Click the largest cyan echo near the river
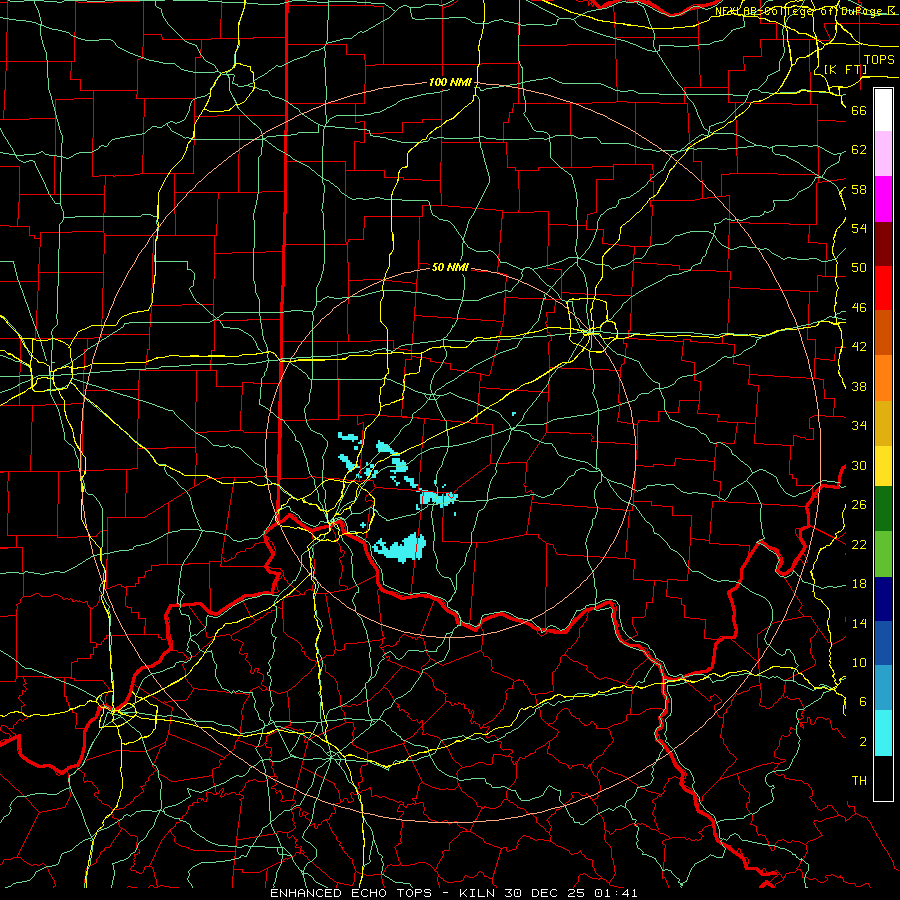The height and width of the screenshot is (900, 900). (402, 548)
